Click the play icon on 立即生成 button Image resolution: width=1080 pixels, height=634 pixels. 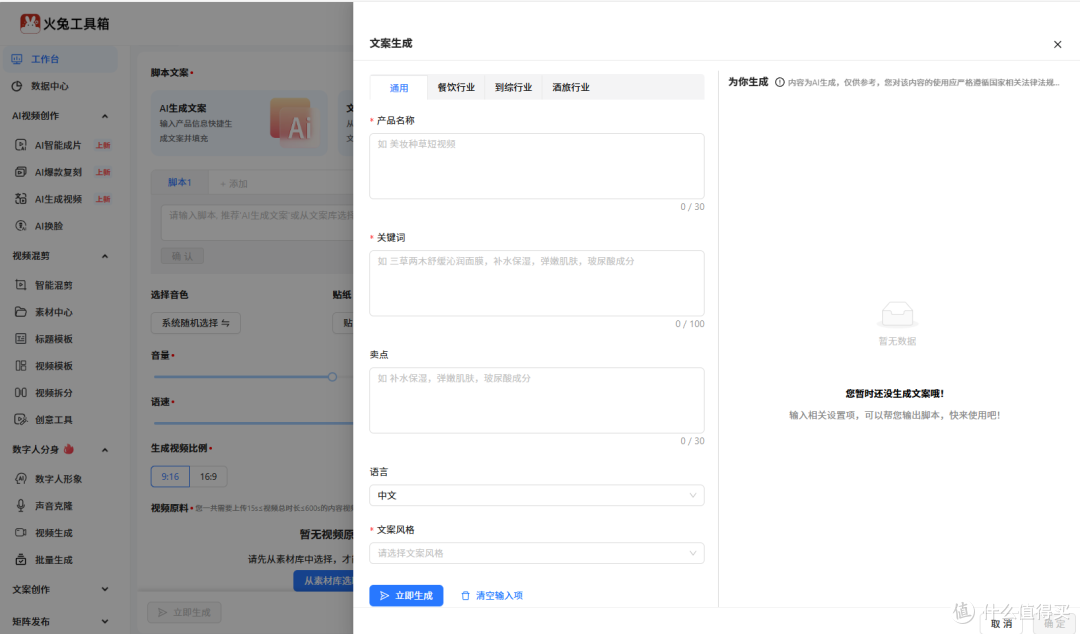(x=384, y=595)
